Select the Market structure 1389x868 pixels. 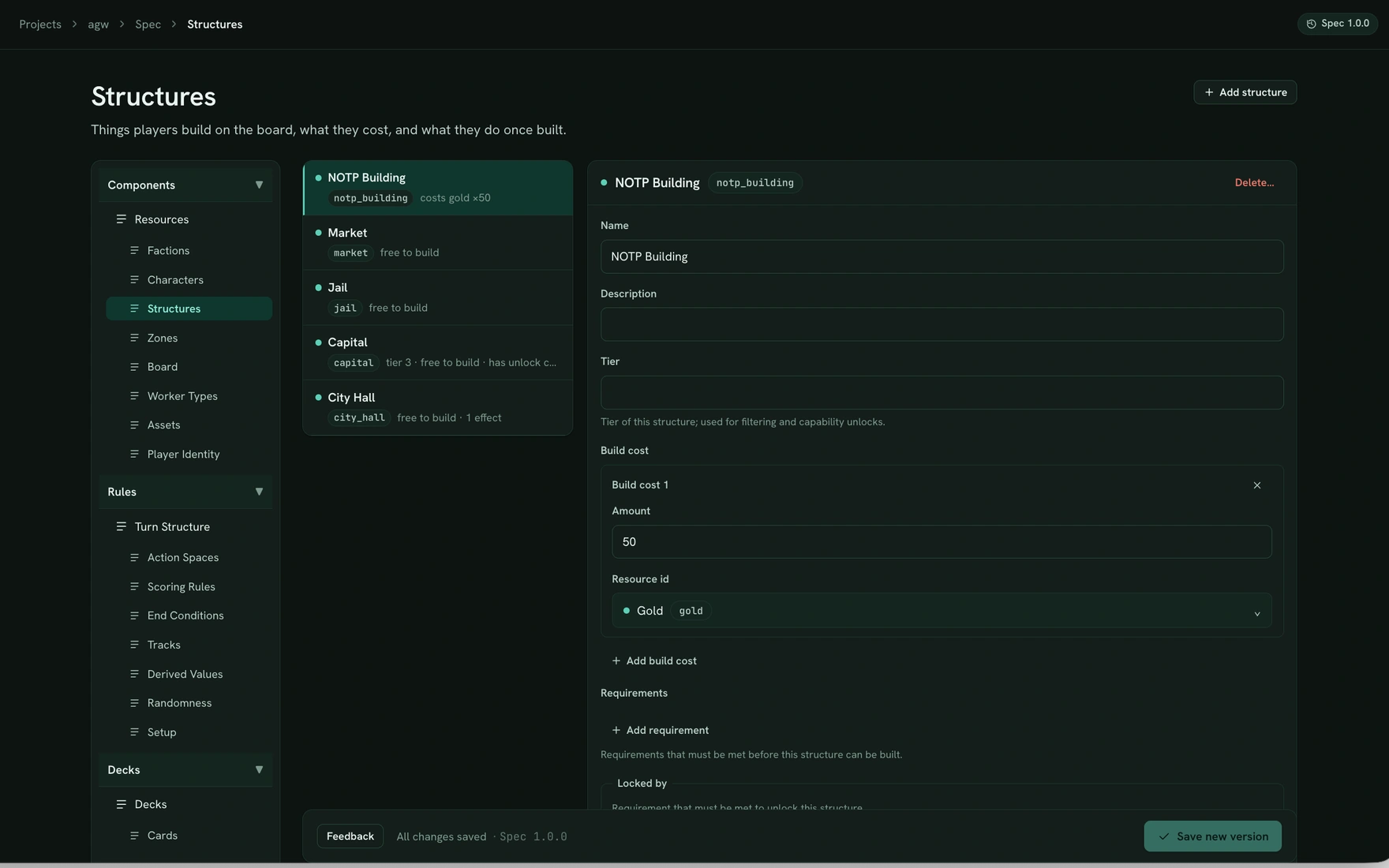point(438,243)
